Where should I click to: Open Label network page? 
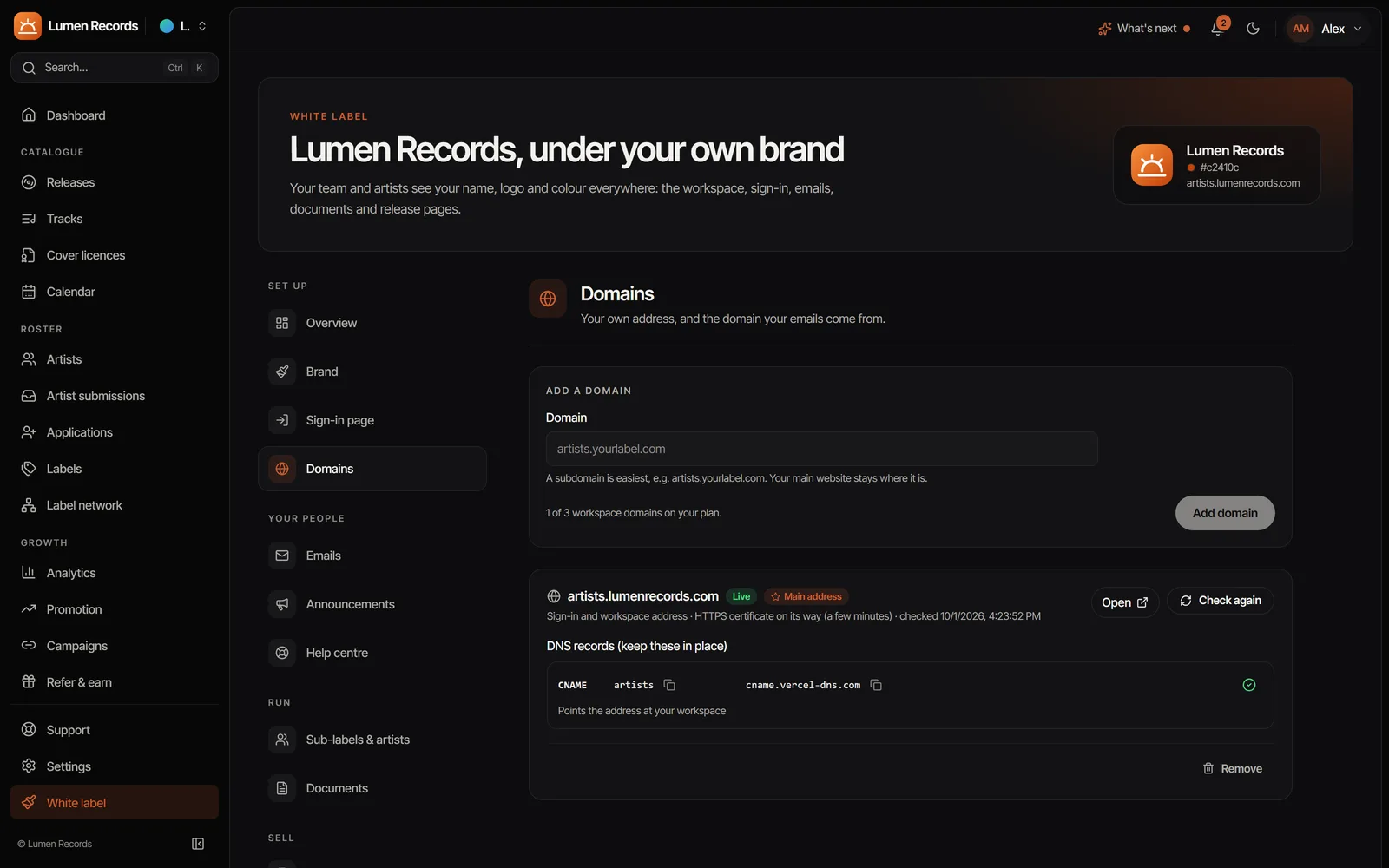115,505
